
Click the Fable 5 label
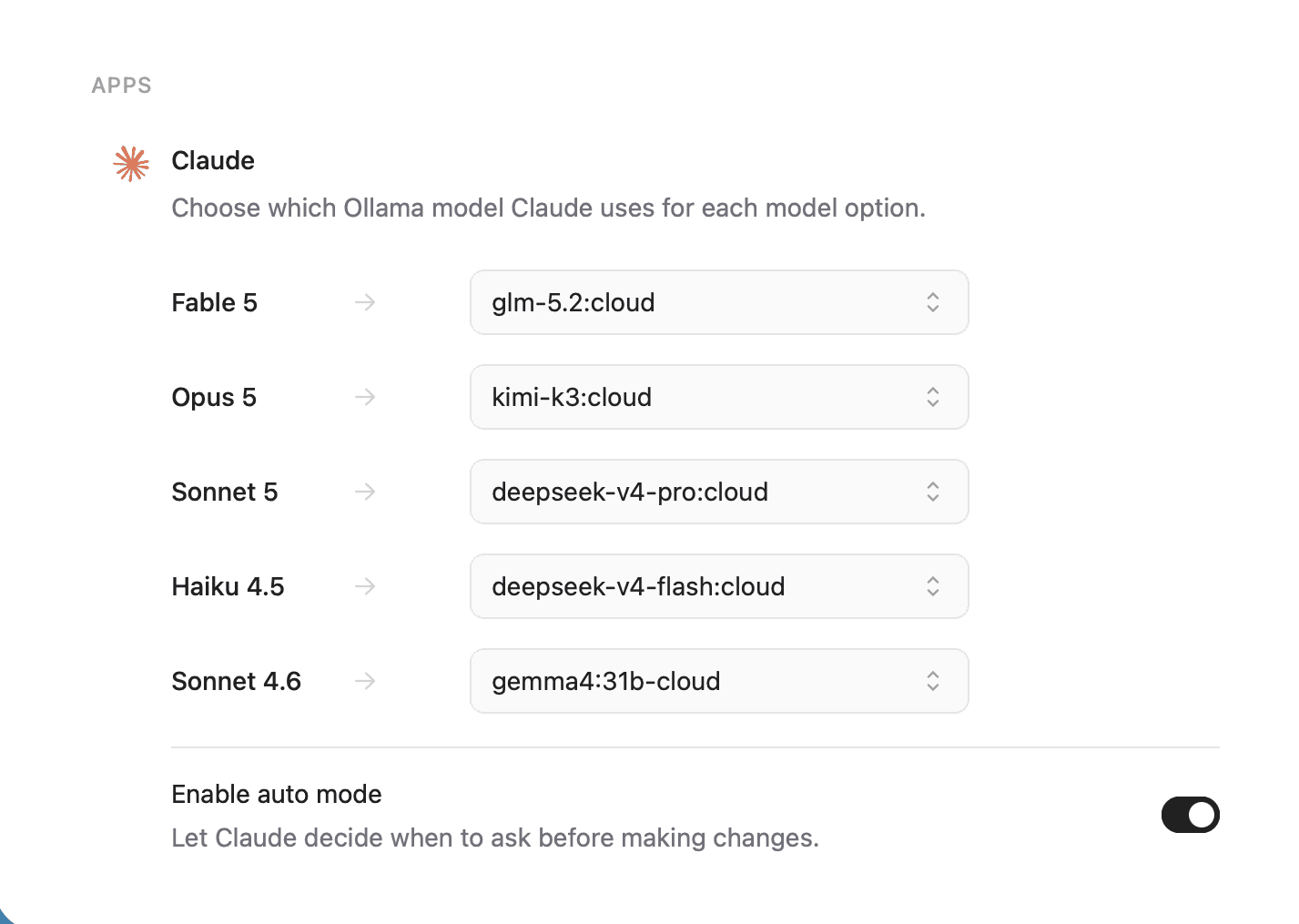click(215, 303)
